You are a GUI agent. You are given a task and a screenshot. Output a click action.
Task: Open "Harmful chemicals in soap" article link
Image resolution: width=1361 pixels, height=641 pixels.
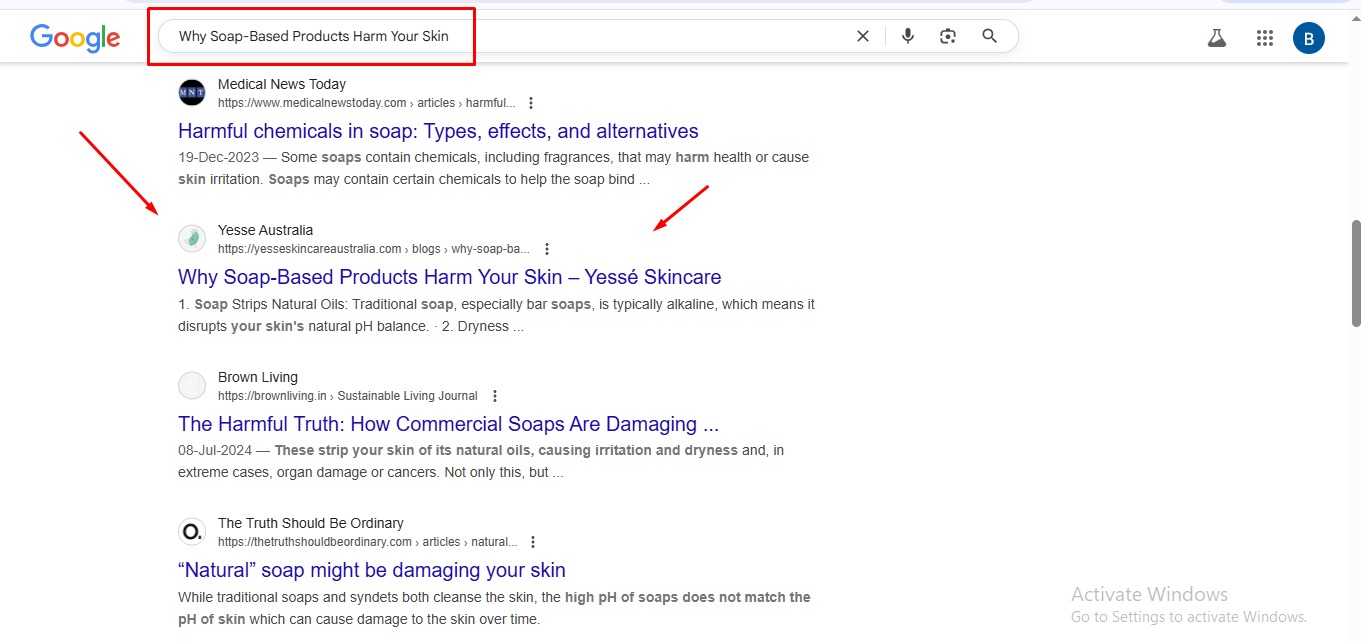tap(438, 131)
